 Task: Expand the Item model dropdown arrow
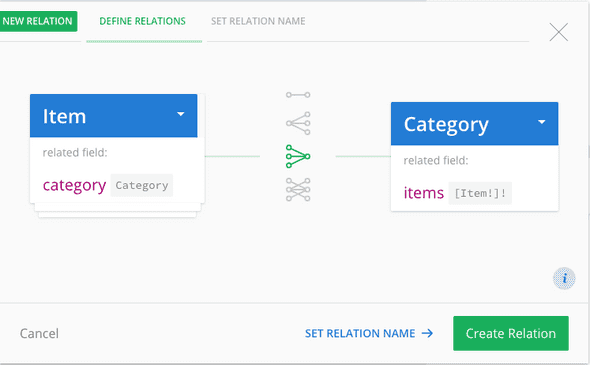pyautogui.click(x=181, y=114)
